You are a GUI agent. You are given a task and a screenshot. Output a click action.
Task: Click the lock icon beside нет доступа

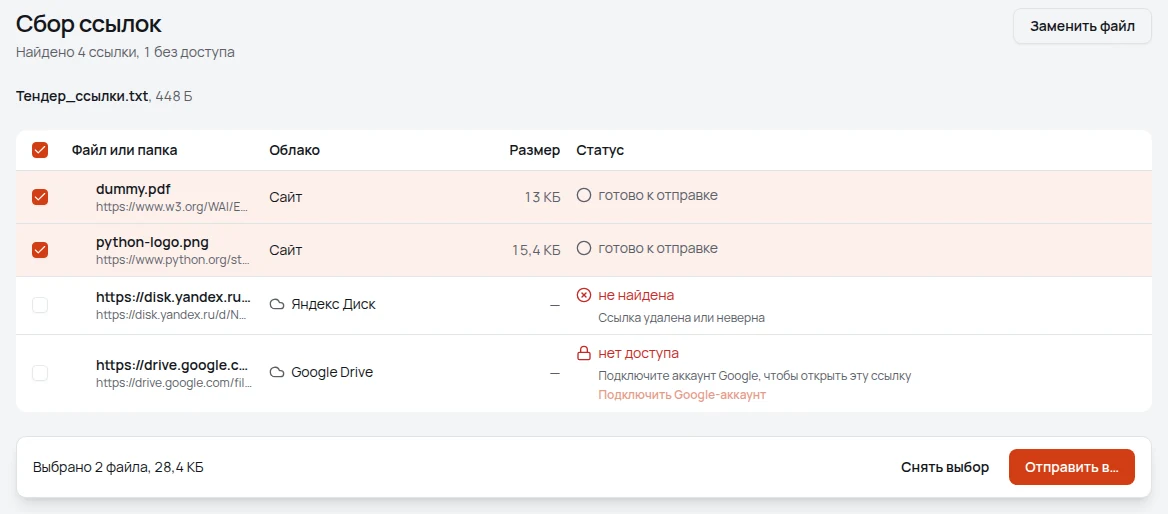tap(584, 353)
